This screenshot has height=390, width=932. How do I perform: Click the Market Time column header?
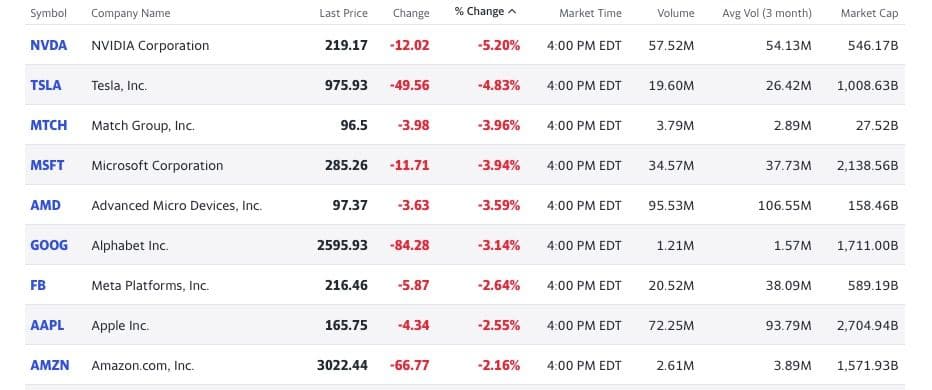[590, 13]
